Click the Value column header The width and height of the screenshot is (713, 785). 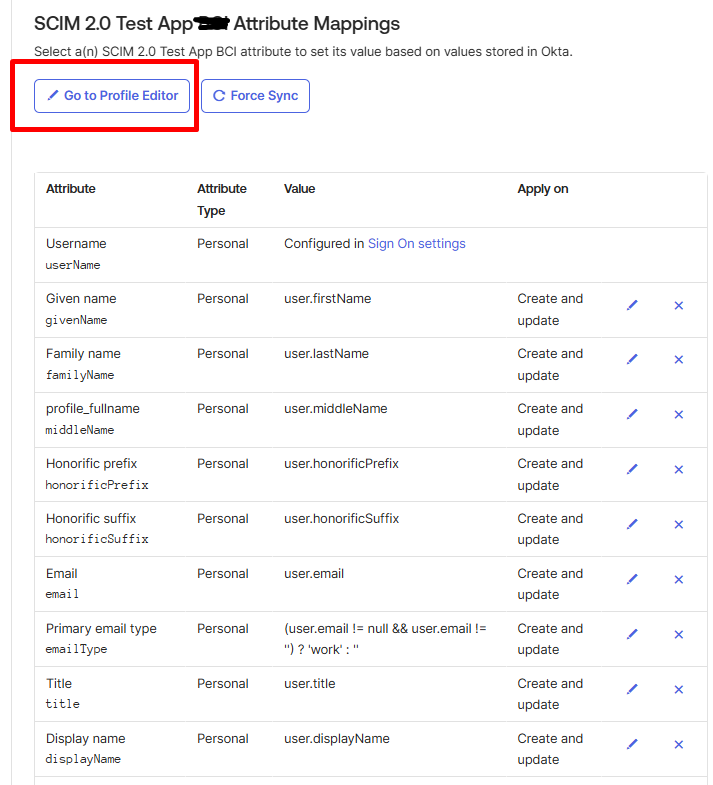coord(299,189)
